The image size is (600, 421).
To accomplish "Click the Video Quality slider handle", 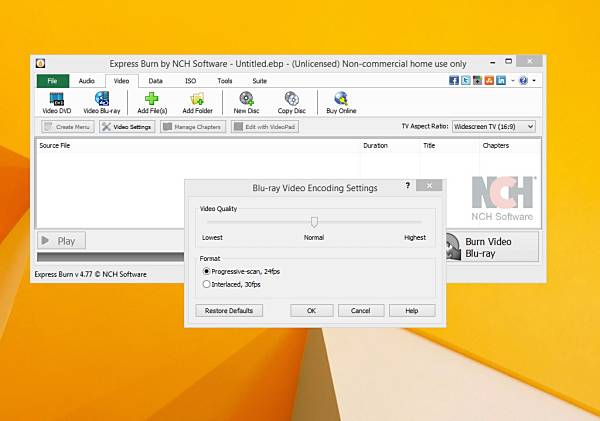I will pyautogui.click(x=314, y=222).
